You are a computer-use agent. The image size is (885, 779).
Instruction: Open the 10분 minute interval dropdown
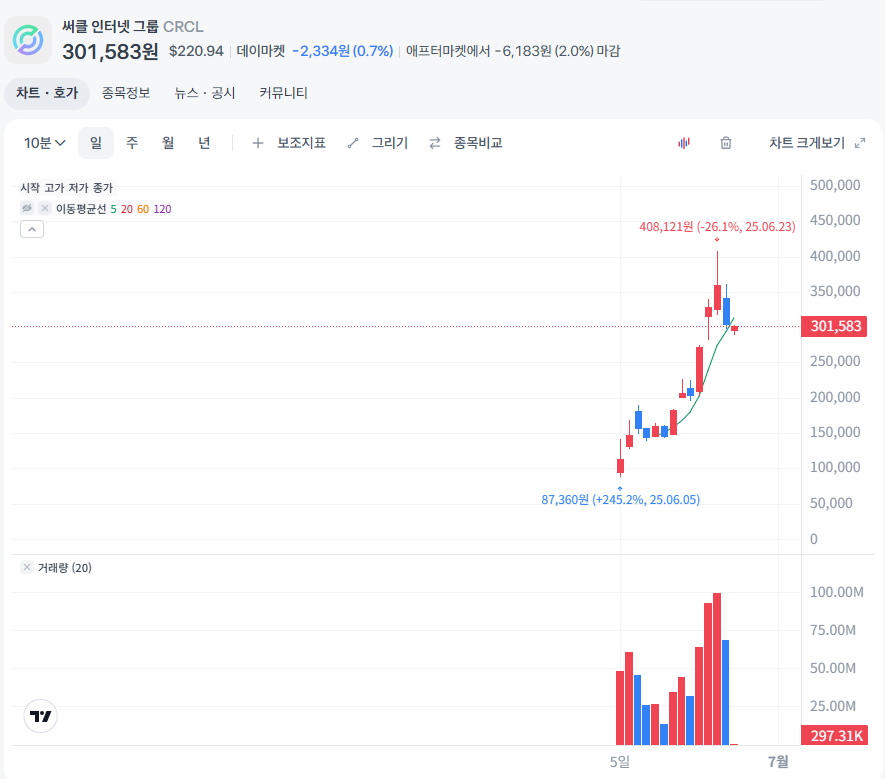[x=45, y=143]
